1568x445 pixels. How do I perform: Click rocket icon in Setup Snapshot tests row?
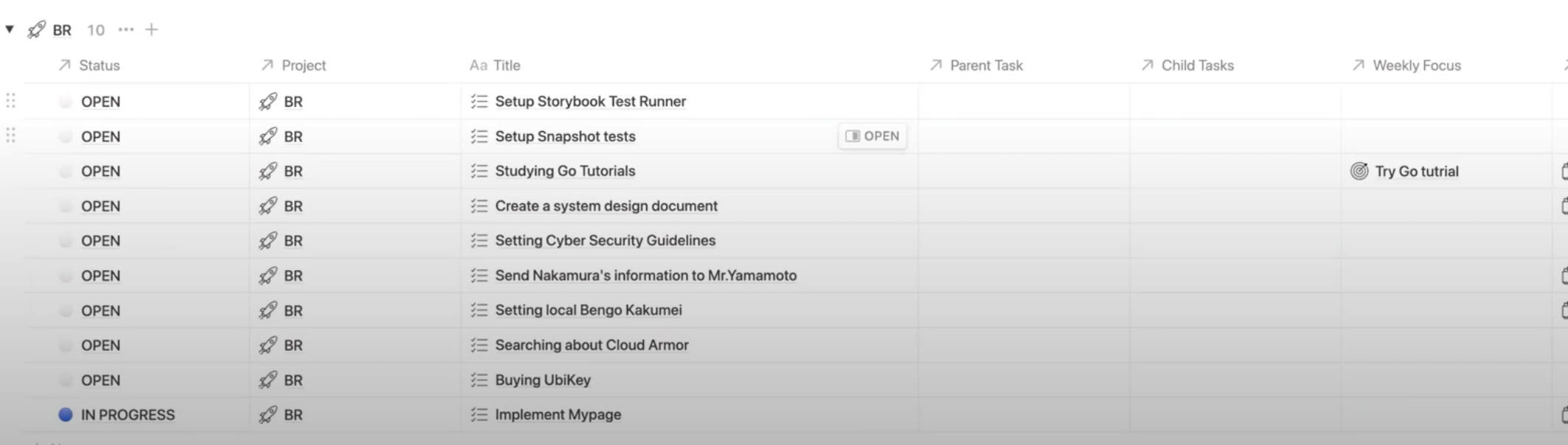pyautogui.click(x=268, y=136)
